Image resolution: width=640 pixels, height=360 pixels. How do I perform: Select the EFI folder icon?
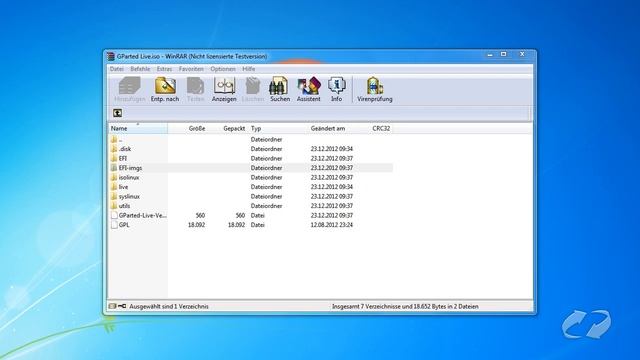click(114, 158)
